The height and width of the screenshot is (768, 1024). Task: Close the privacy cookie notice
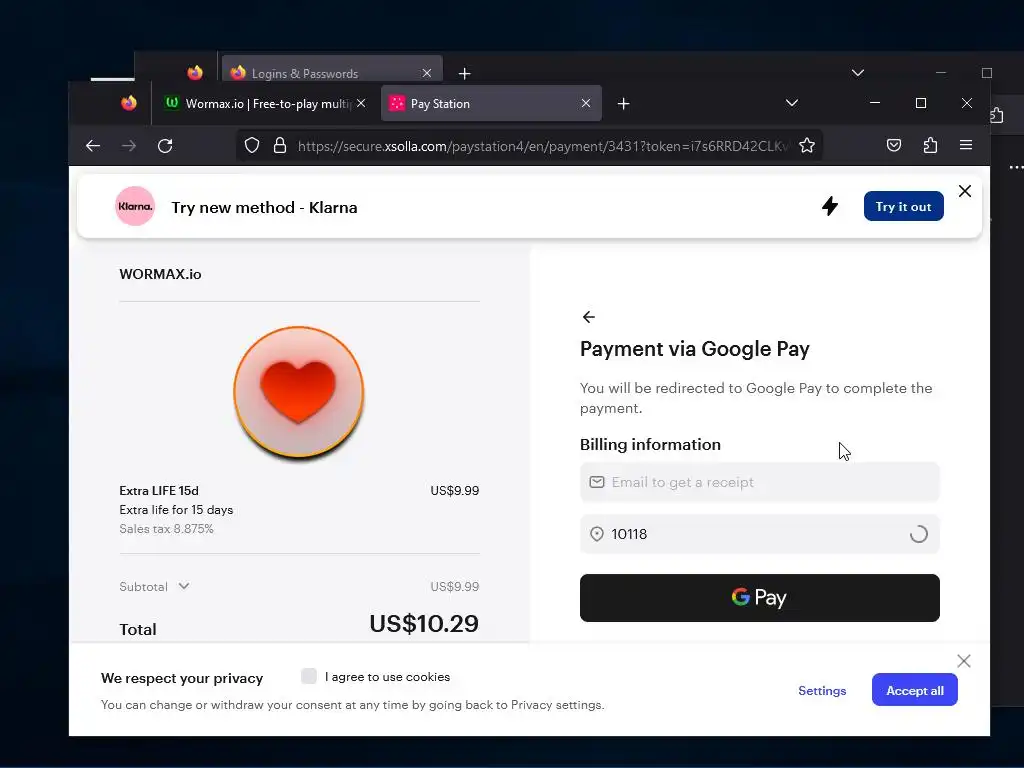(x=963, y=661)
